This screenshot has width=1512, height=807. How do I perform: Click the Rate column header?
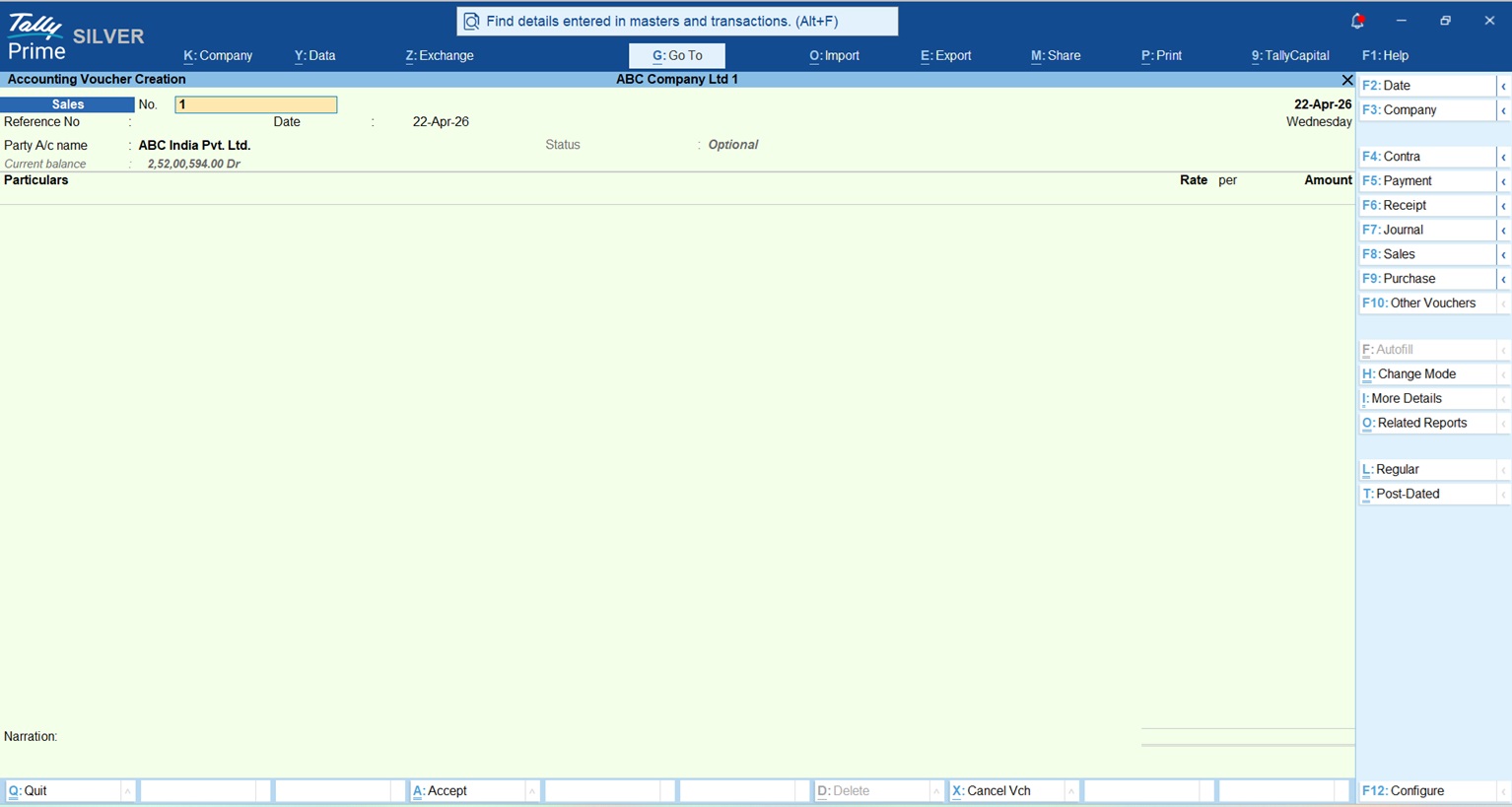pyautogui.click(x=1194, y=180)
